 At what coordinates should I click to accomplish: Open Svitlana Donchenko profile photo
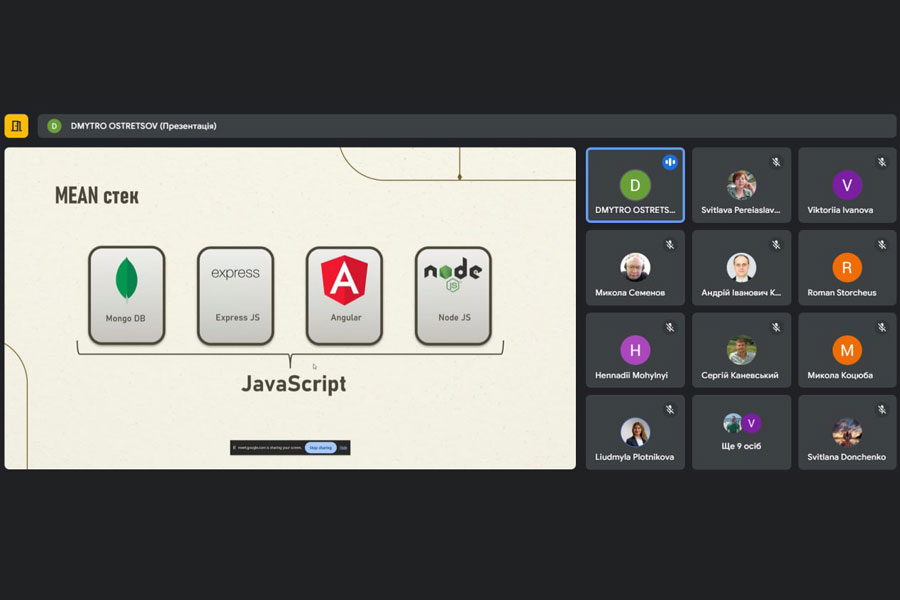[x=847, y=432]
